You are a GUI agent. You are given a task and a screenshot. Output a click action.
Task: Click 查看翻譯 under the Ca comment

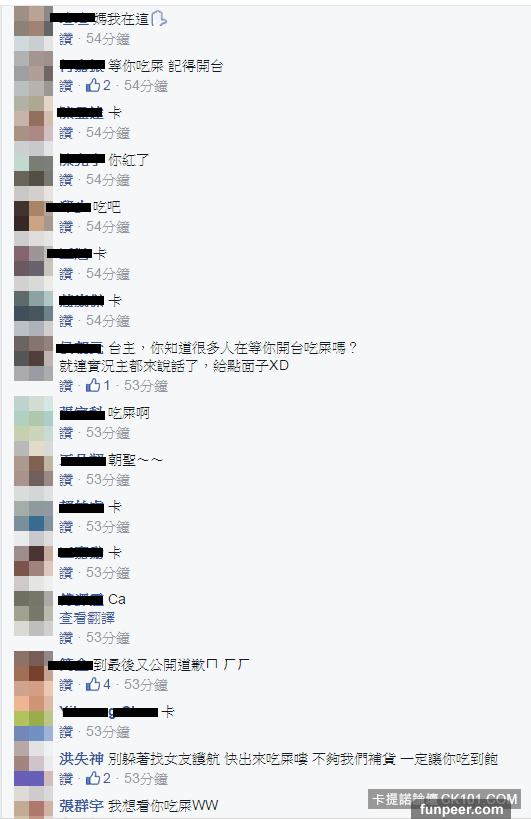pyautogui.click(x=87, y=618)
